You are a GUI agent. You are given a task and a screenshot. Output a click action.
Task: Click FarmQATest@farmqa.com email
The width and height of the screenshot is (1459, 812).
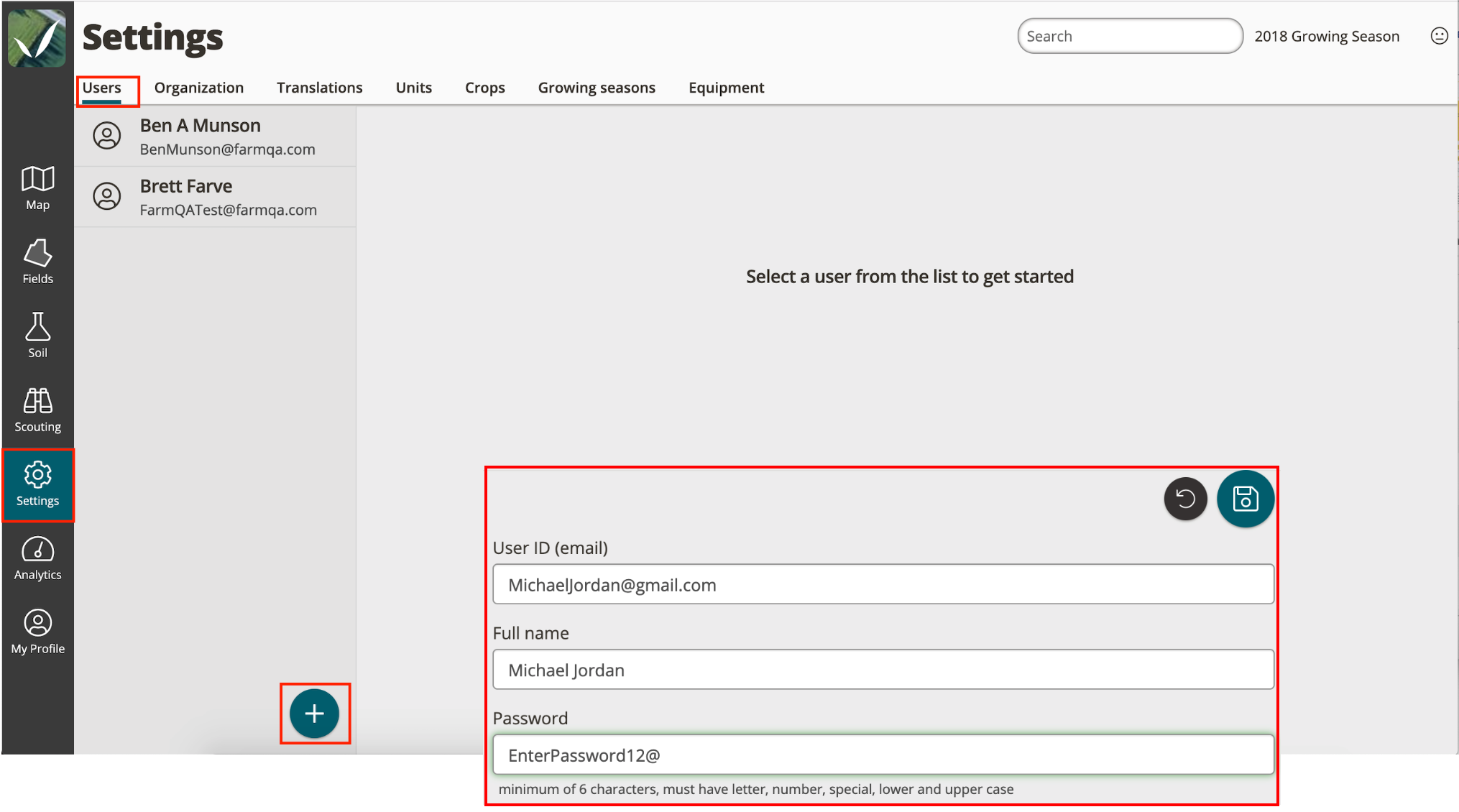pos(228,210)
